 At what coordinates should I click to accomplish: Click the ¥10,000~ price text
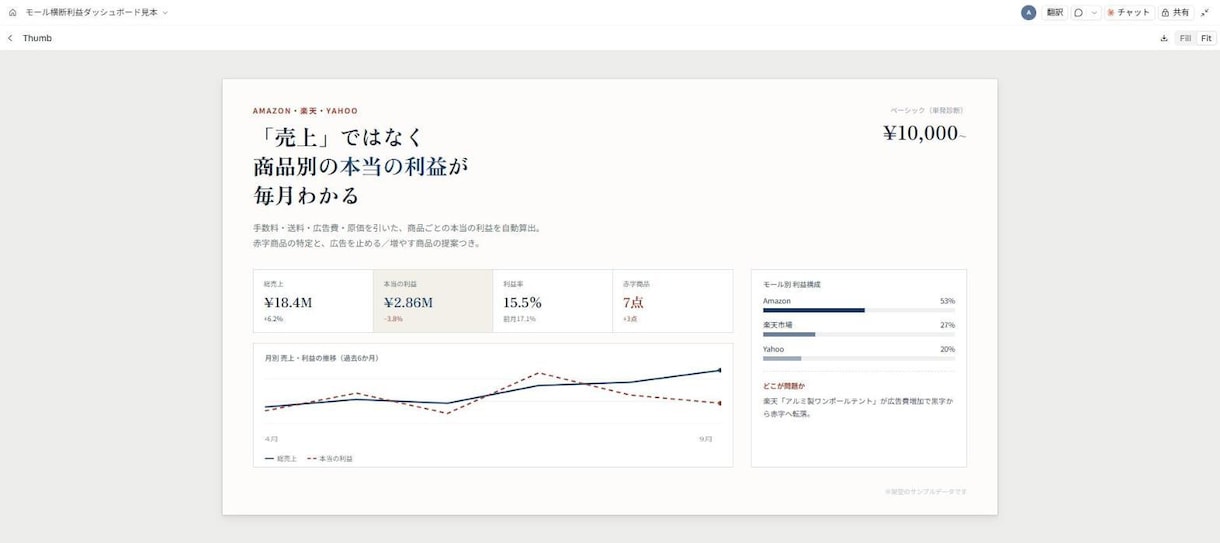click(x=924, y=133)
